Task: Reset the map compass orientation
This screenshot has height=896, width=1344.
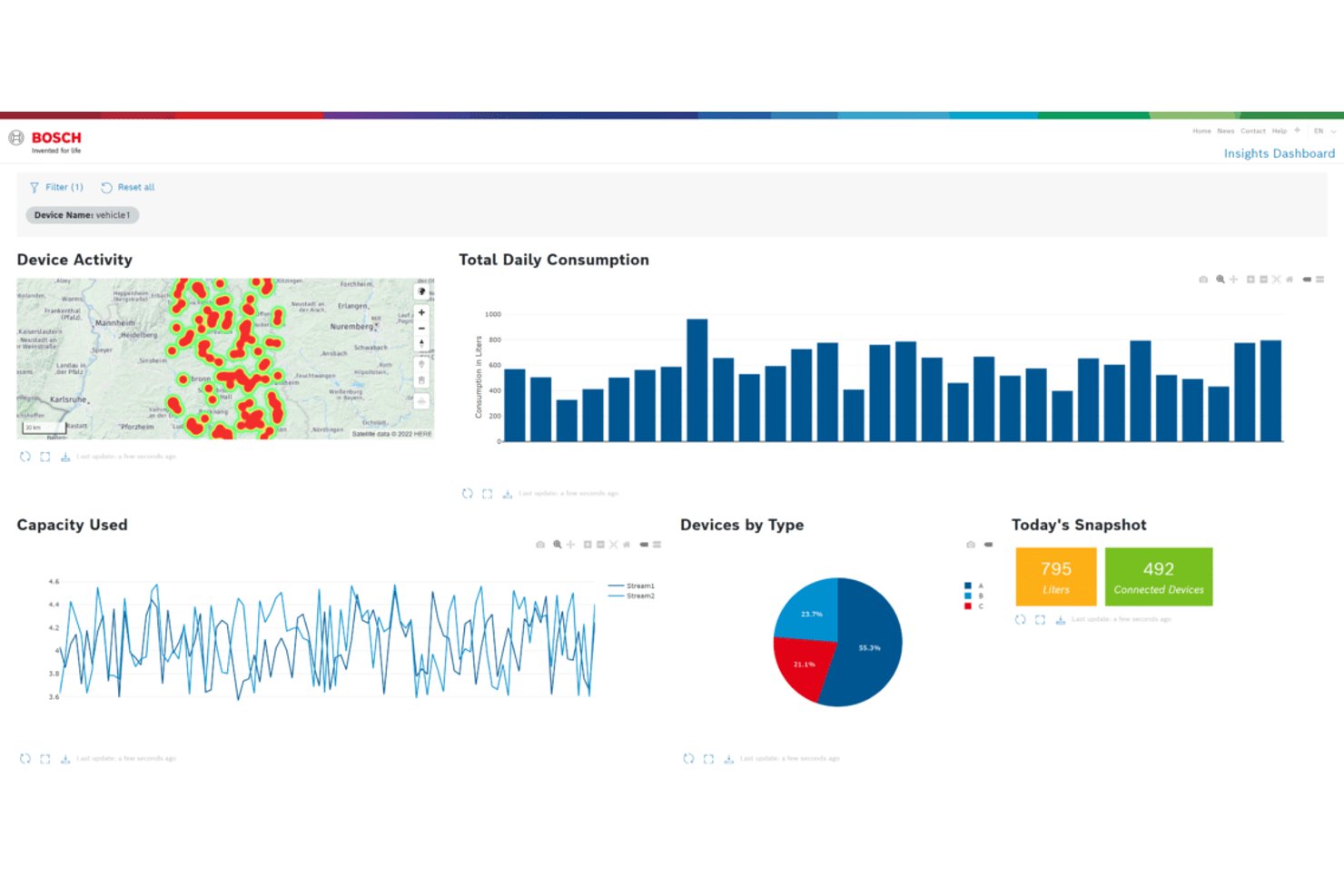Action: [421, 344]
